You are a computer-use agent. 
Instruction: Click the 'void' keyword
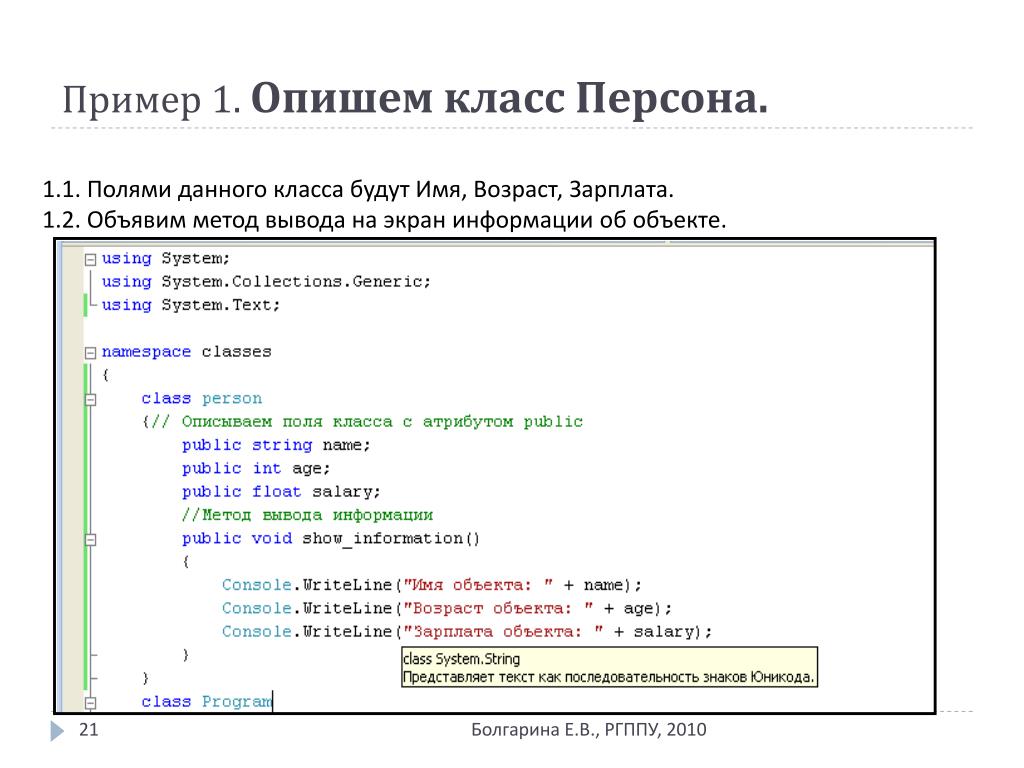[272, 539]
